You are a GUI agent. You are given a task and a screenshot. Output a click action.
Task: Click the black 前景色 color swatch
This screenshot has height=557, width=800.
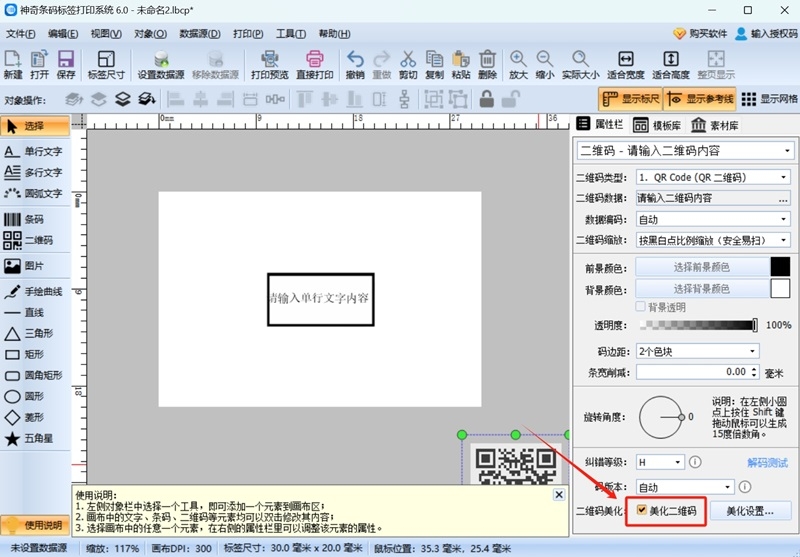click(780, 267)
